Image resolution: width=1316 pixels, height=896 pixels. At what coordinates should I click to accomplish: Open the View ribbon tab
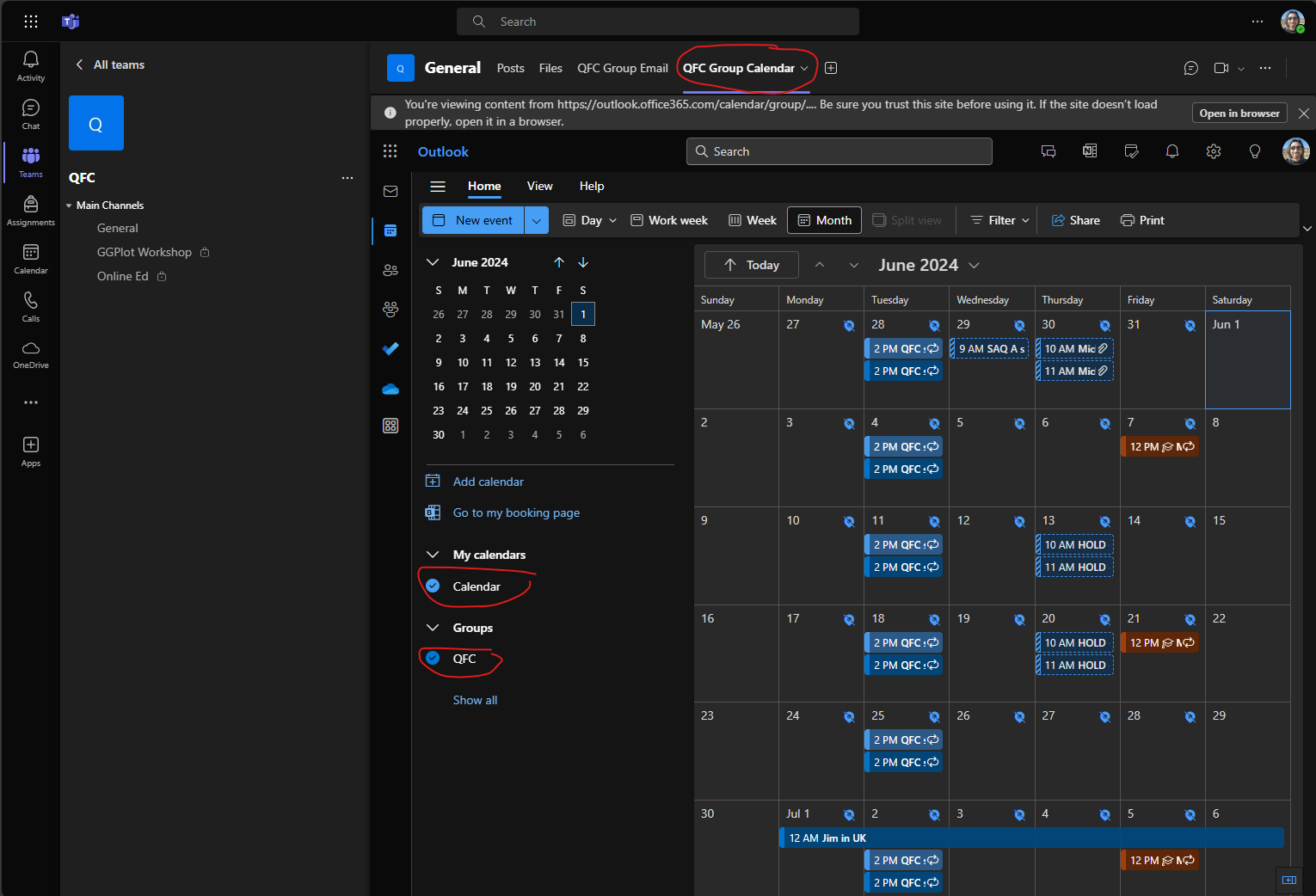point(539,186)
